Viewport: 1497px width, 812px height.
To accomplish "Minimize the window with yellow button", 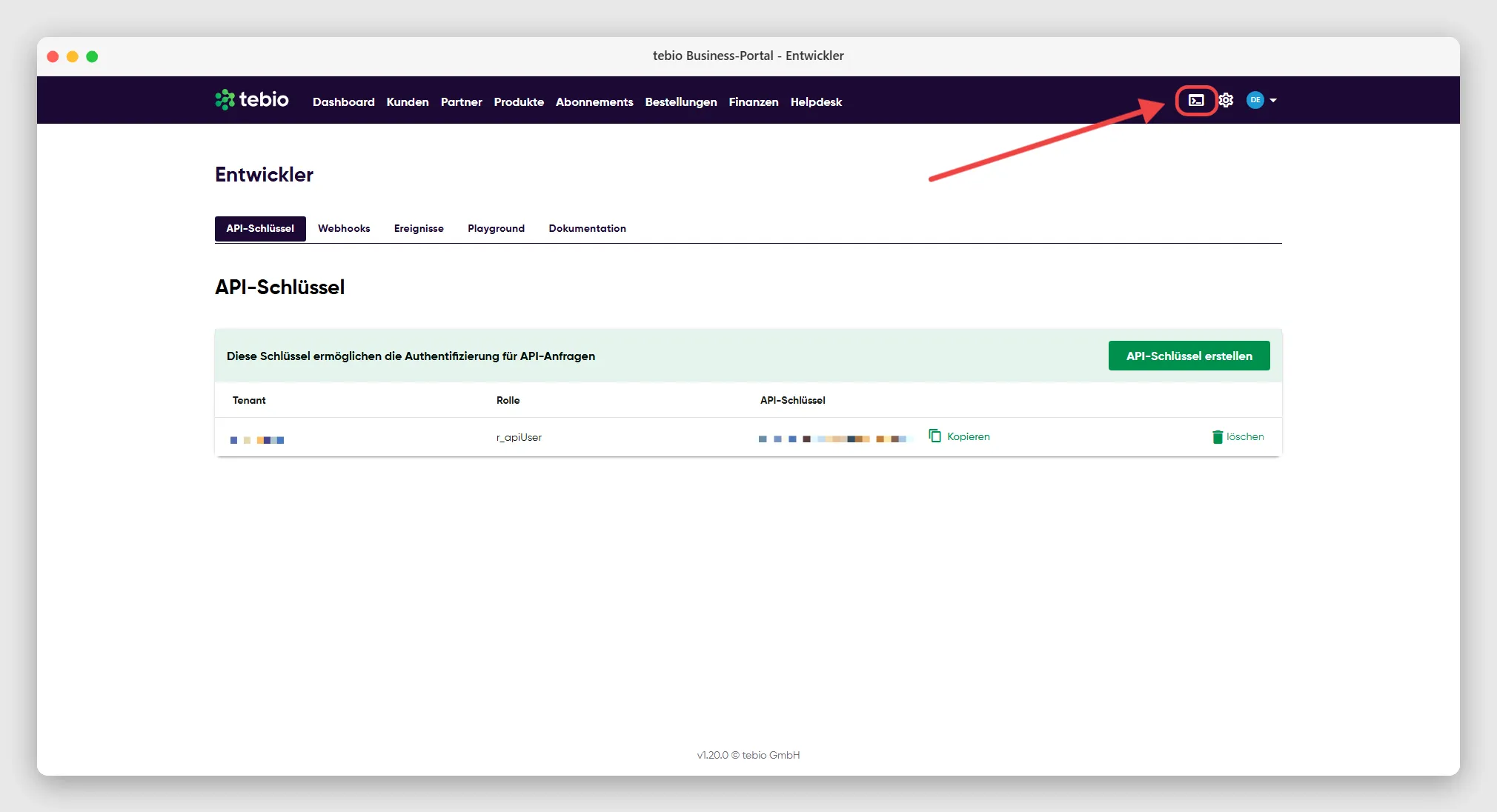I will (73, 56).
